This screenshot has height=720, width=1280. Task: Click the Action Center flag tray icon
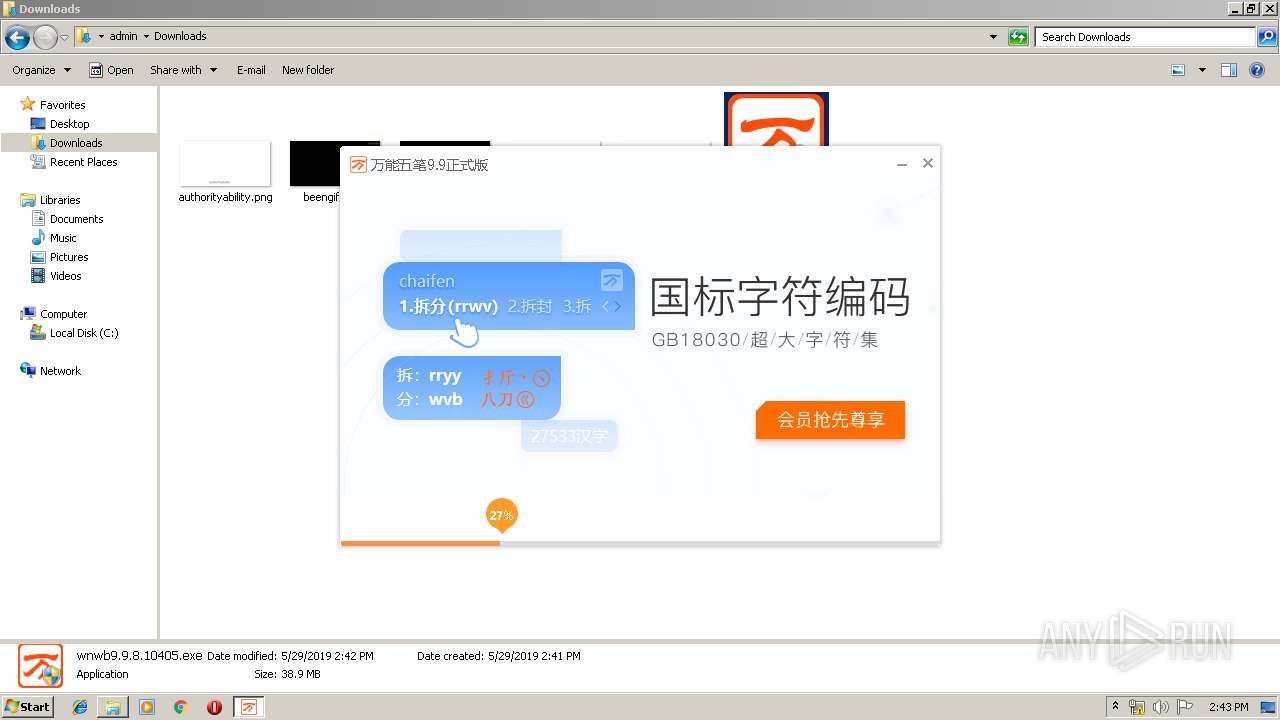(1185, 707)
